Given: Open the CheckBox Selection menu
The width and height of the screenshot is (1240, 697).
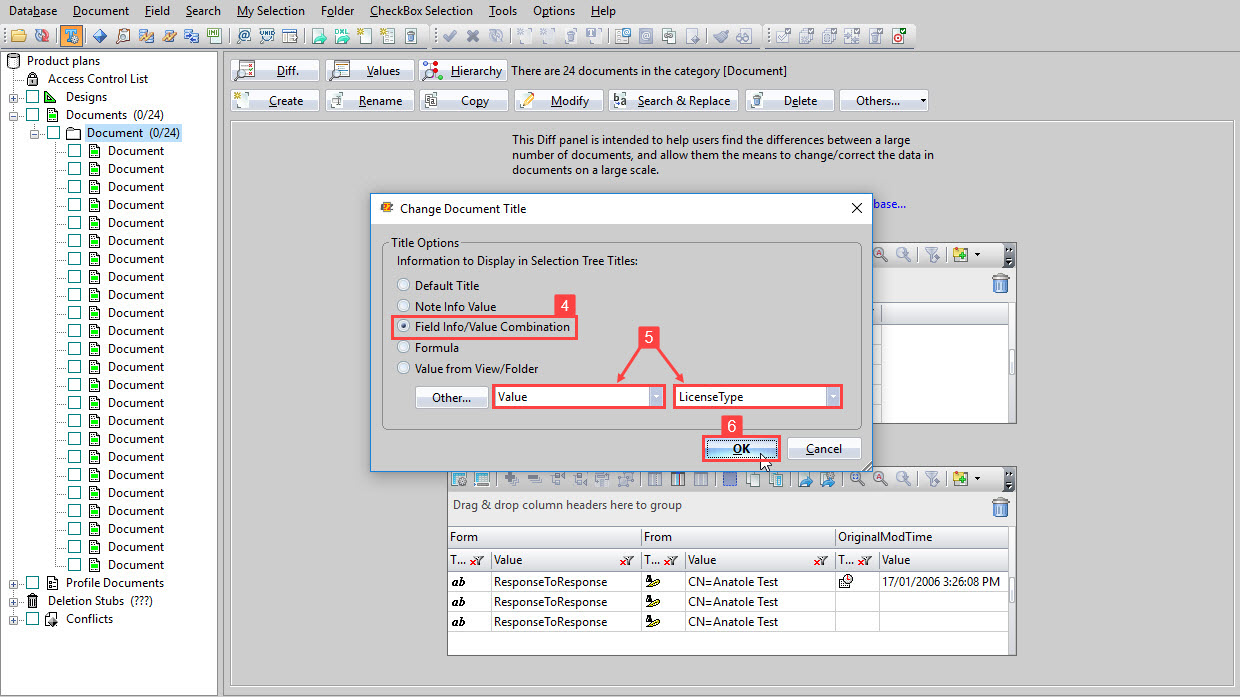Looking at the screenshot, I should (x=421, y=11).
